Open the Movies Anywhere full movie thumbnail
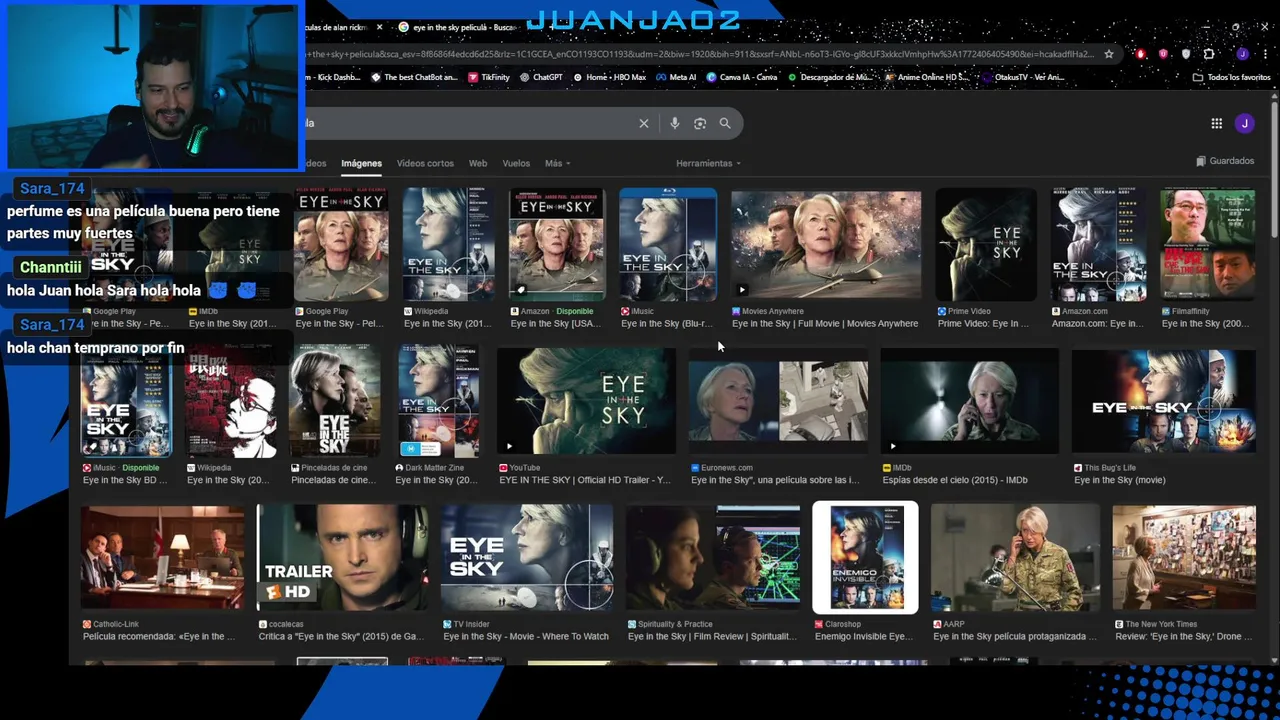Viewport: 1280px width, 720px height. [x=826, y=245]
